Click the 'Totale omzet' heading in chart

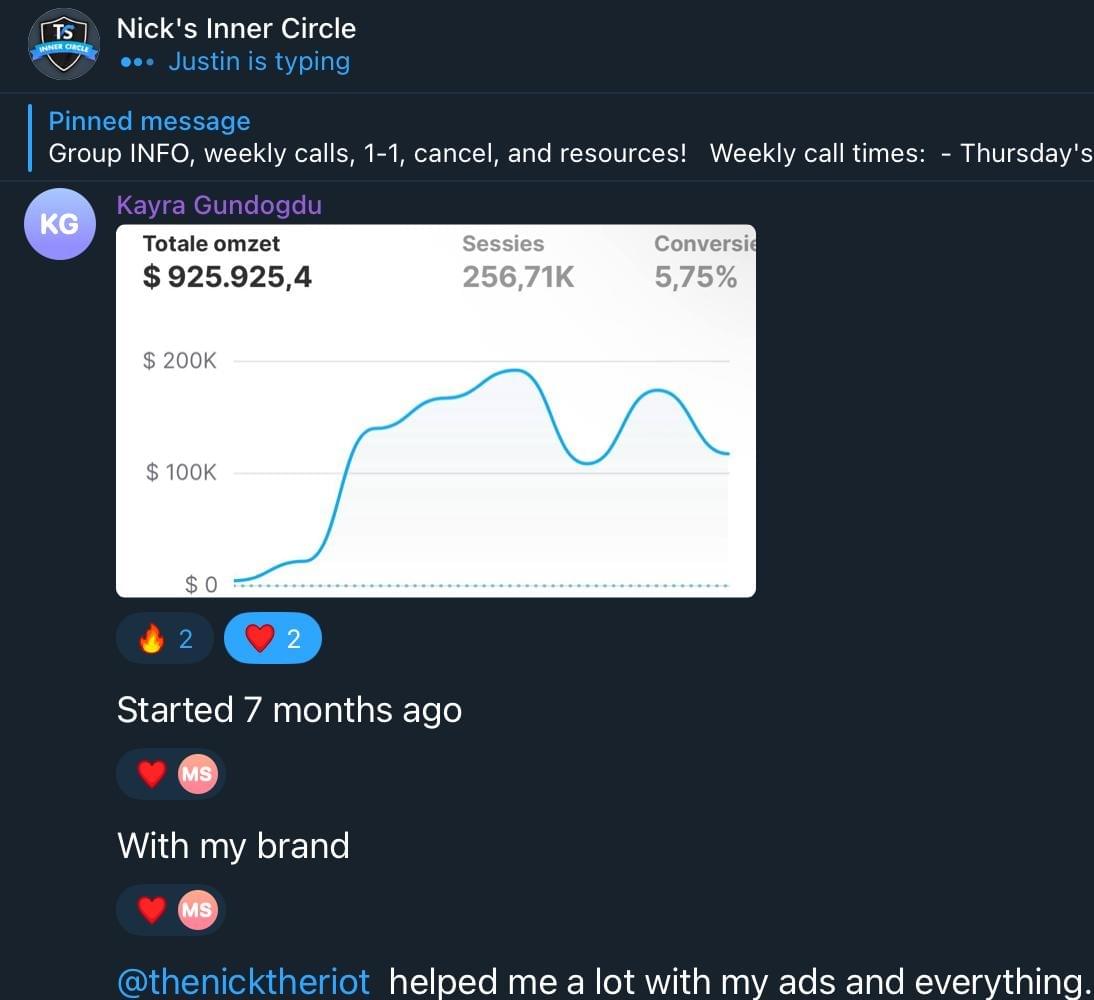click(x=211, y=243)
